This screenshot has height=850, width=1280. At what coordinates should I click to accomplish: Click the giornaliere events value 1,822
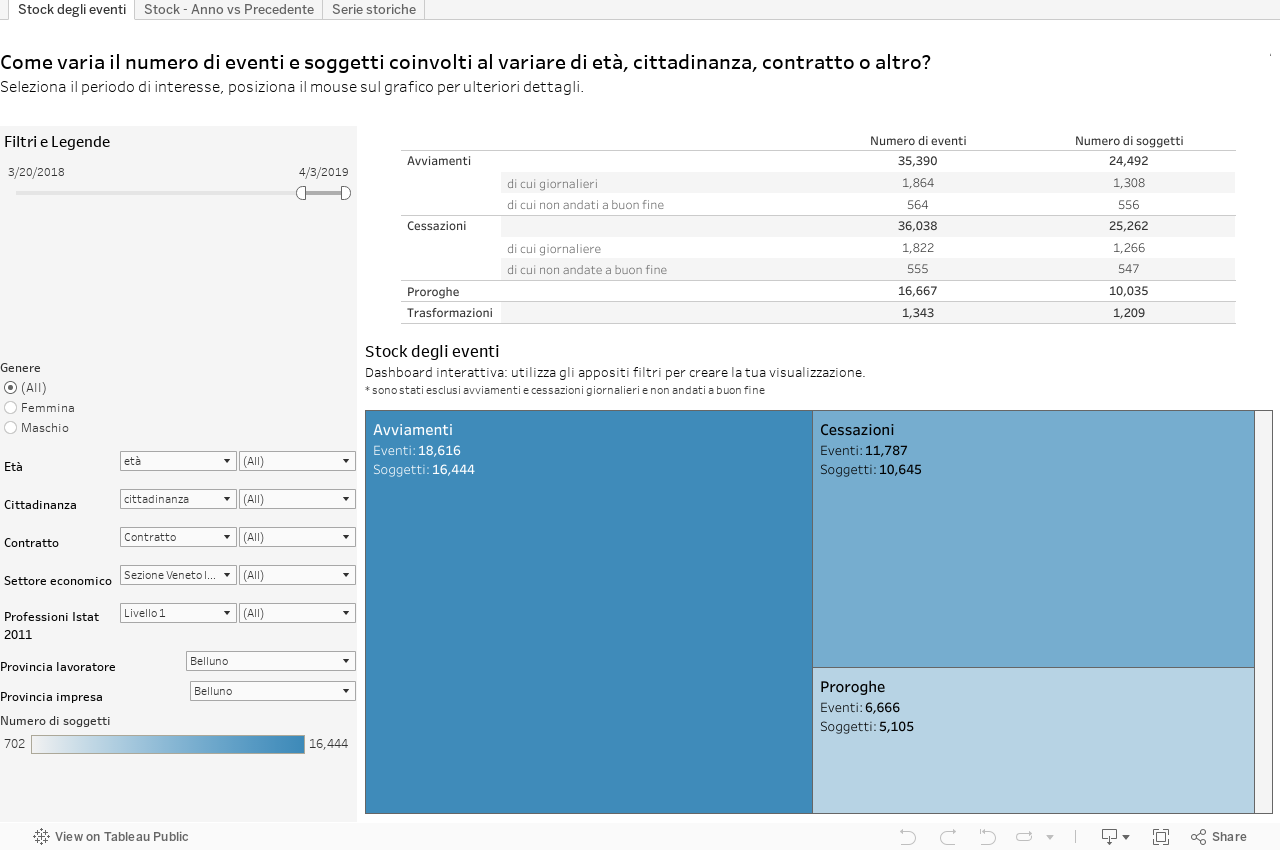[918, 248]
